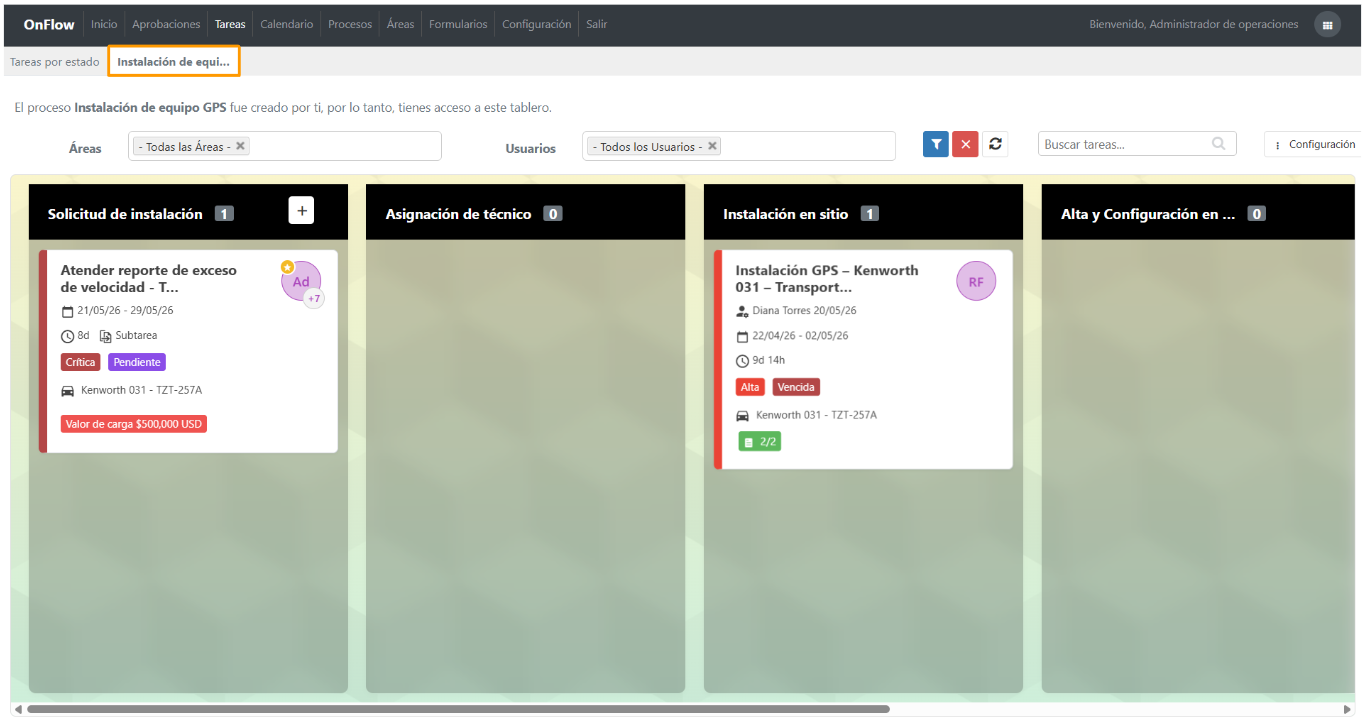Open the apps grid icon in top-right
The width and height of the screenshot is (1365, 727).
click(1327, 25)
